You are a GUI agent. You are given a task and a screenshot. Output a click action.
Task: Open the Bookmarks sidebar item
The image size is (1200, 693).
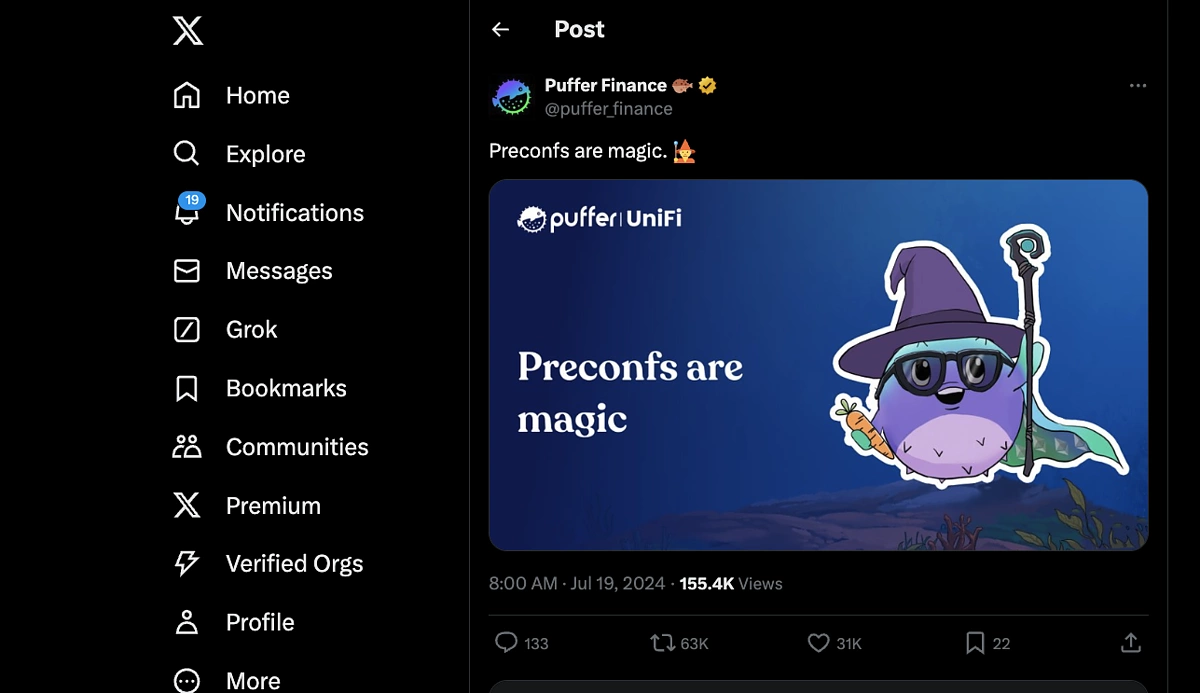260,389
